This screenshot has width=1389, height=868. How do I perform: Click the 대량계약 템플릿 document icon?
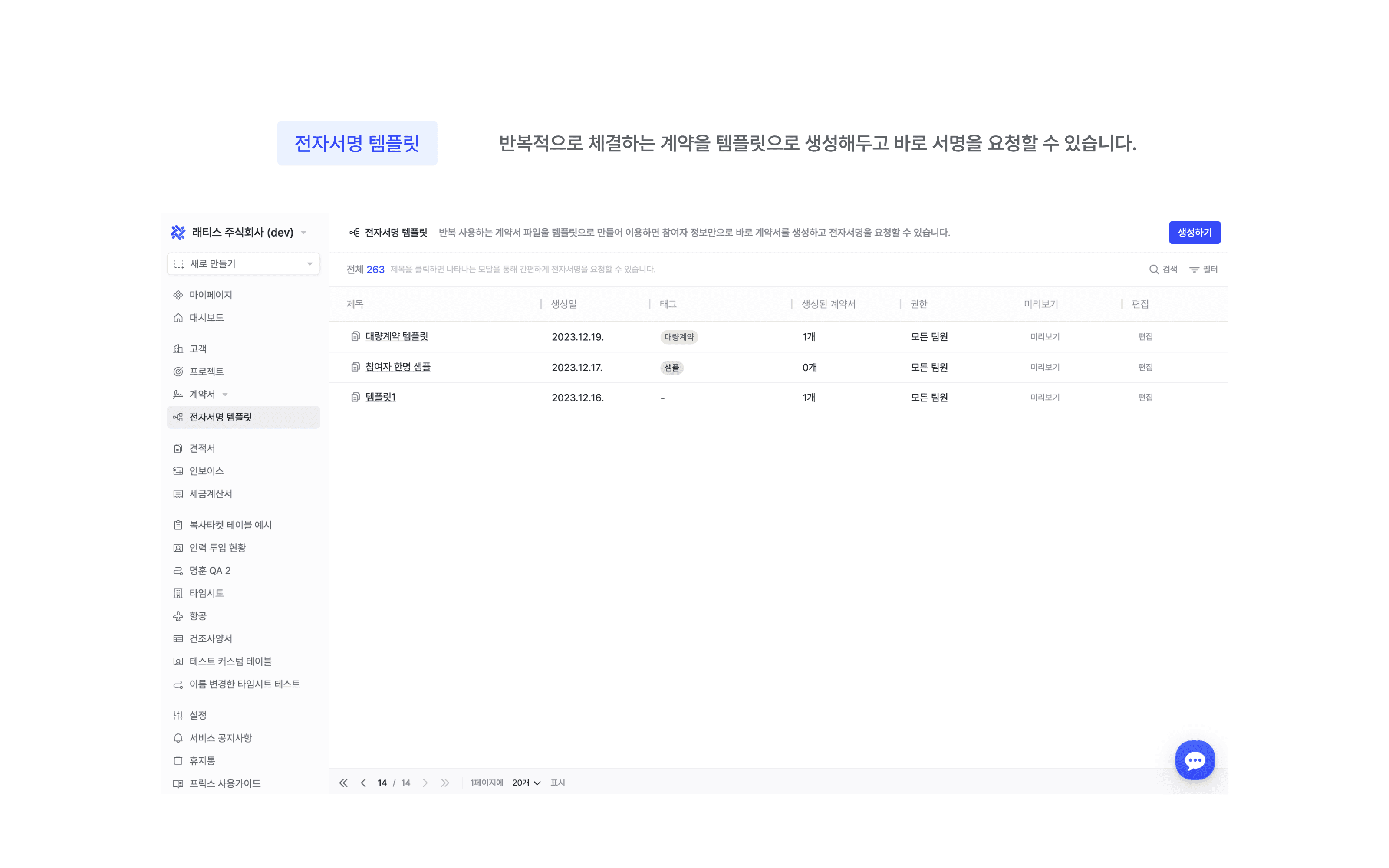[355, 336]
